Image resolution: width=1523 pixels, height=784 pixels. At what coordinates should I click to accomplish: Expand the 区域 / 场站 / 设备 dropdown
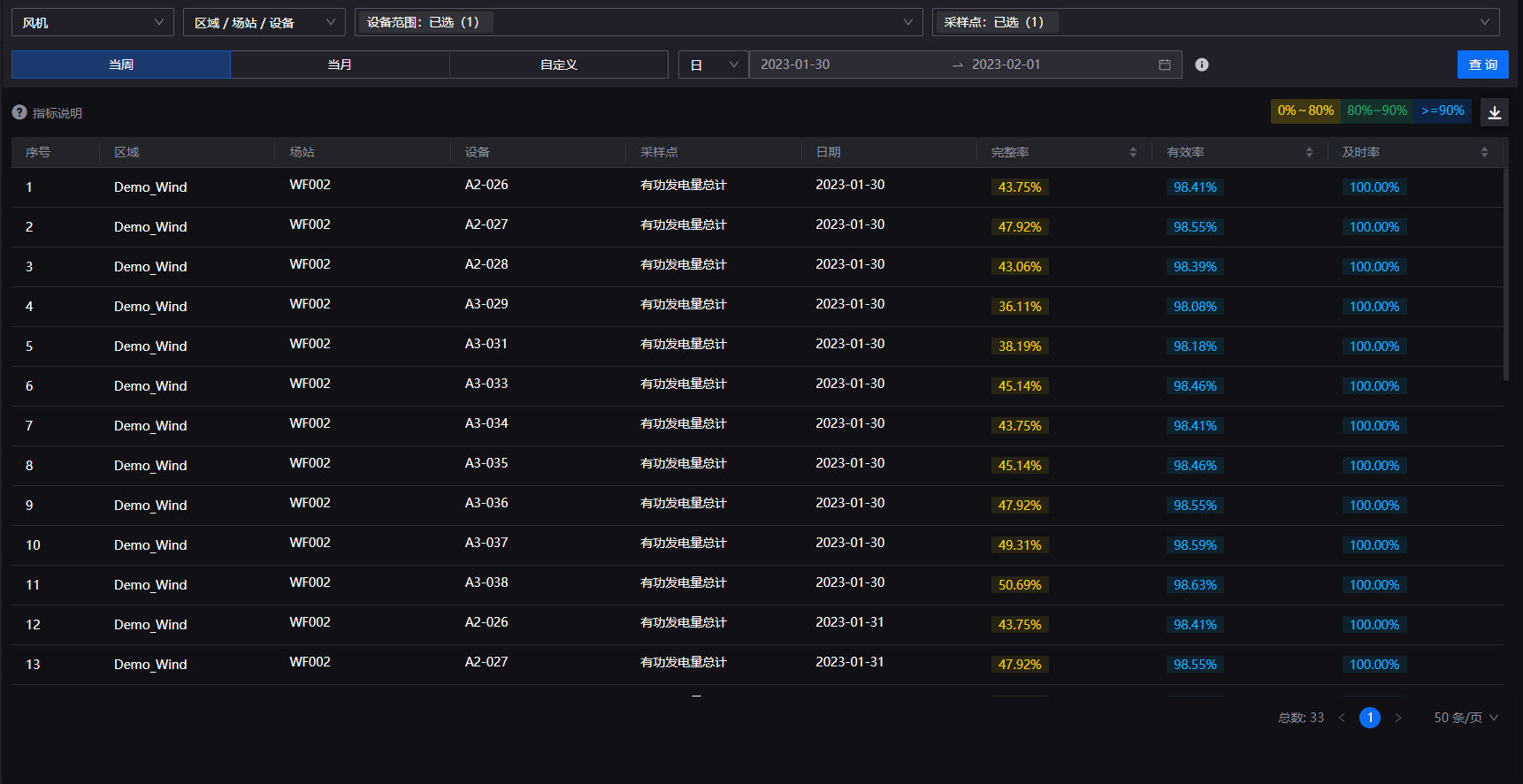(264, 22)
